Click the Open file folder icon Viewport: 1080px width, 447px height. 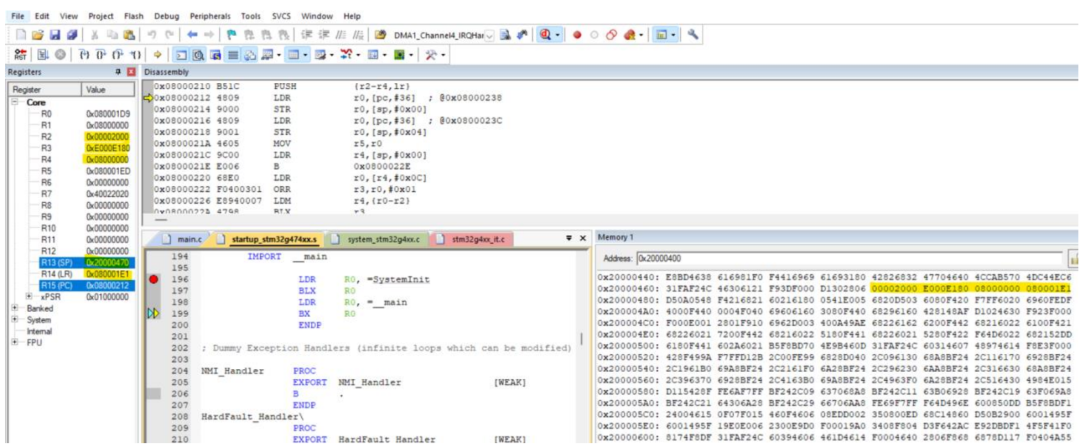(37, 35)
